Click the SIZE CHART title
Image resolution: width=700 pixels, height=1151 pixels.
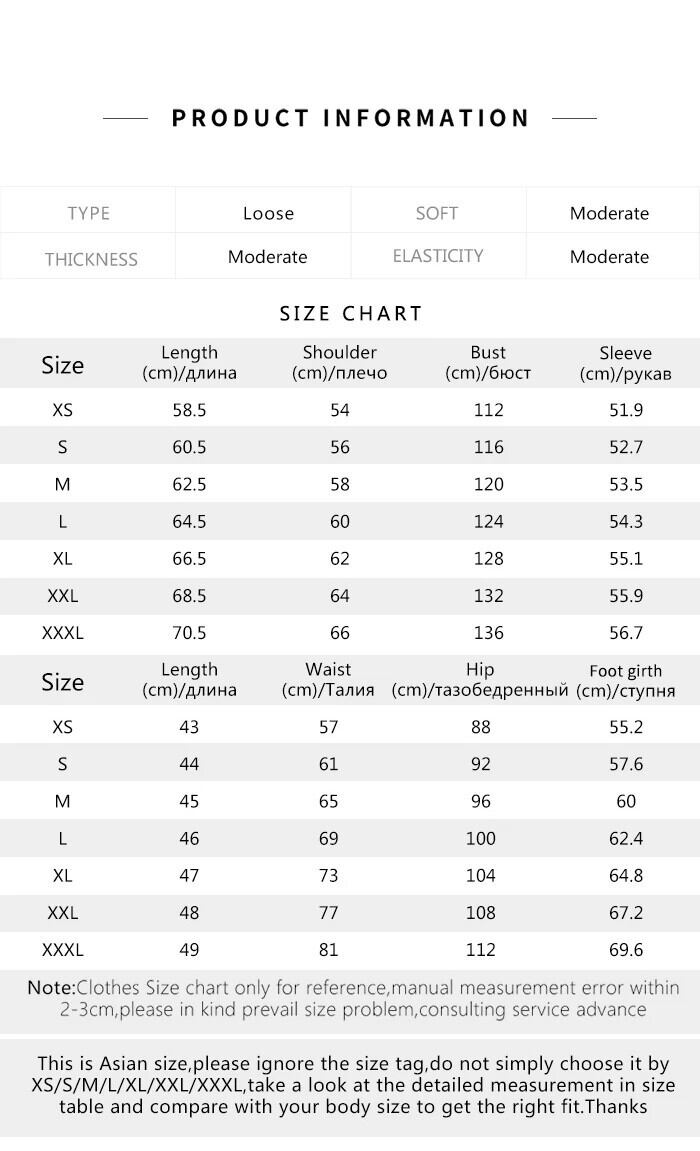pyautogui.click(x=351, y=314)
